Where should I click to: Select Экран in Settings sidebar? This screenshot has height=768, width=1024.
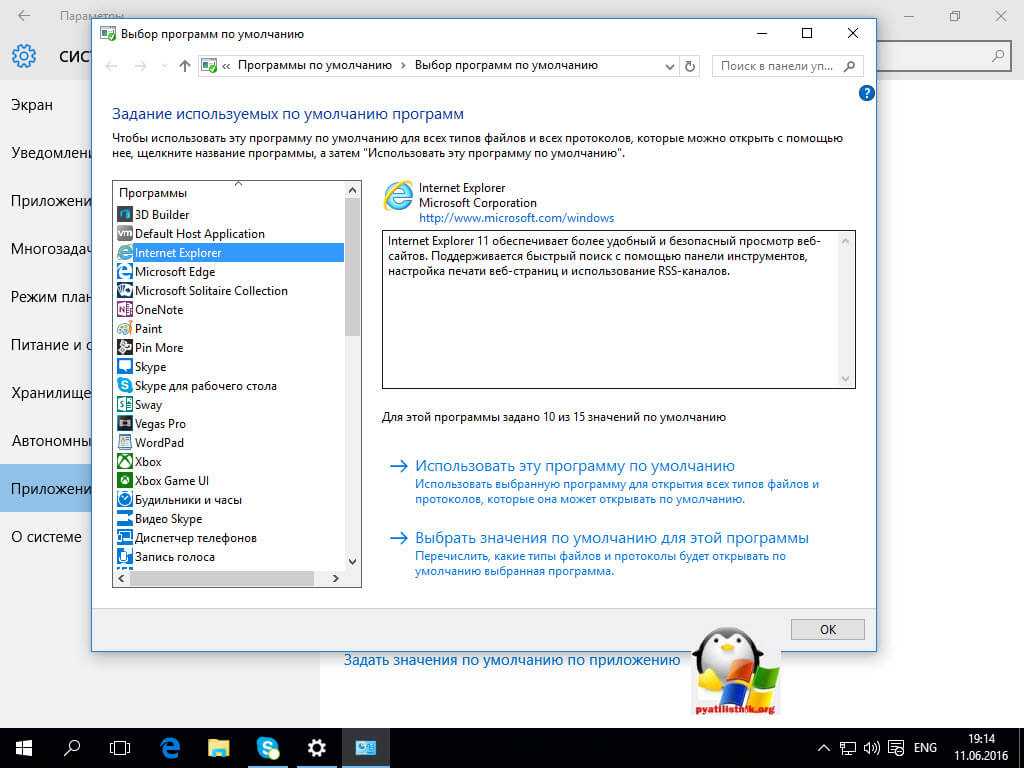(x=32, y=105)
